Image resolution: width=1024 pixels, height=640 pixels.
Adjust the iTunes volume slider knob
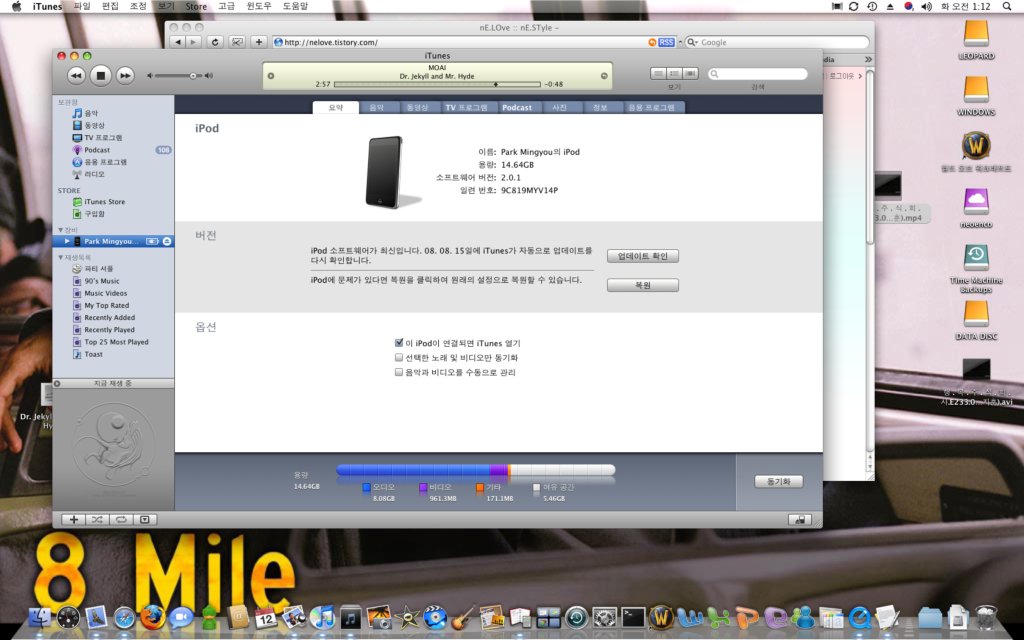(x=193, y=76)
